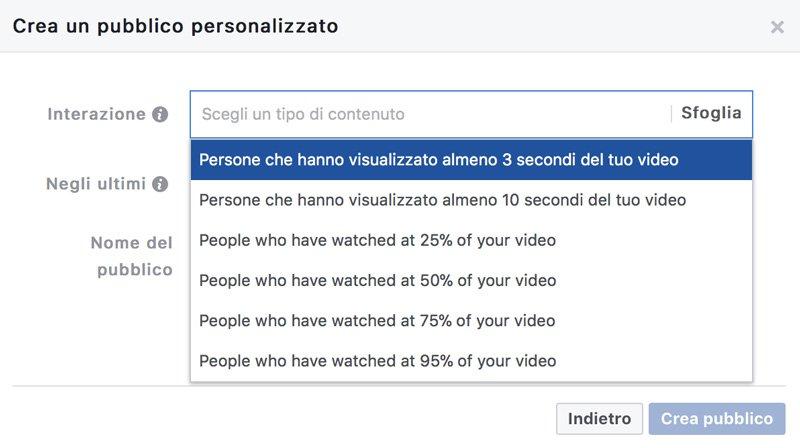800x448 pixels.
Task: Click the Scegli un tipo di contenuto field
Action: [x=429, y=114]
